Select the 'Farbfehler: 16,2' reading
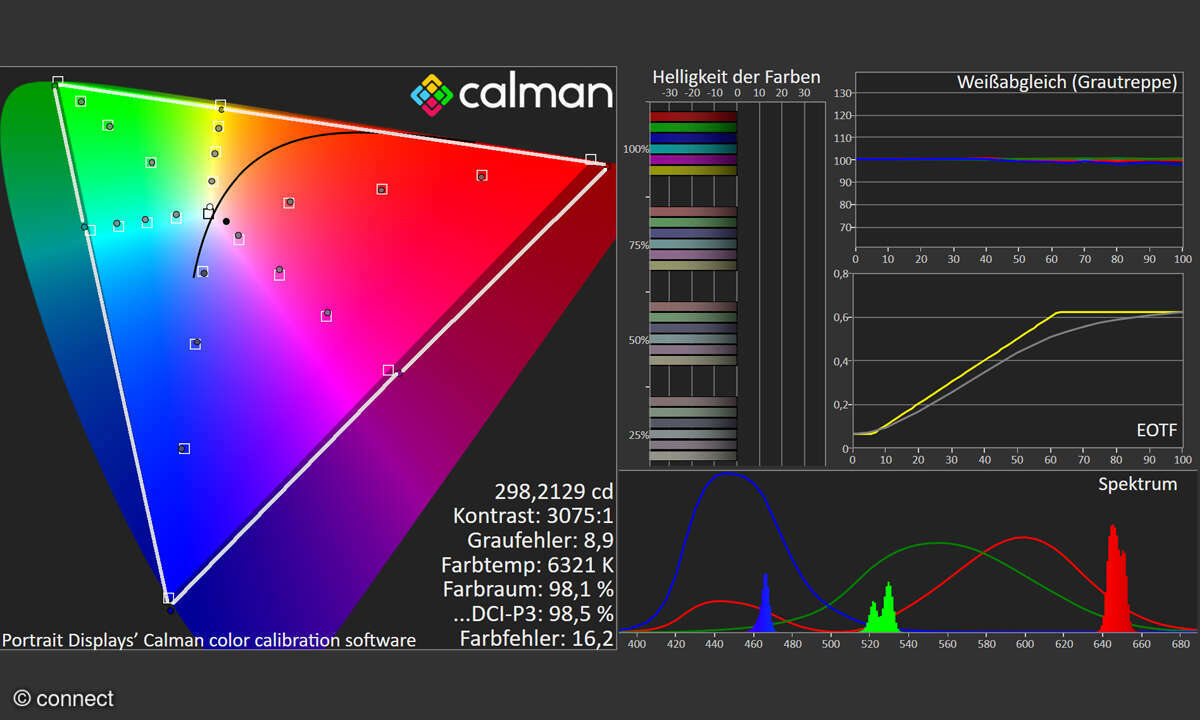 (537, 638)
